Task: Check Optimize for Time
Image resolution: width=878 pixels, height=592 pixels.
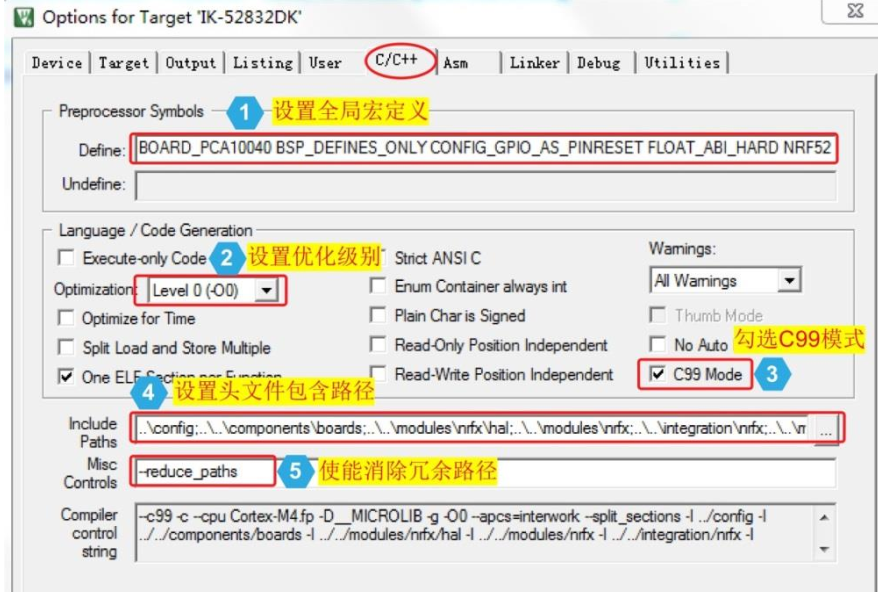Action: [x=66, y=318]
